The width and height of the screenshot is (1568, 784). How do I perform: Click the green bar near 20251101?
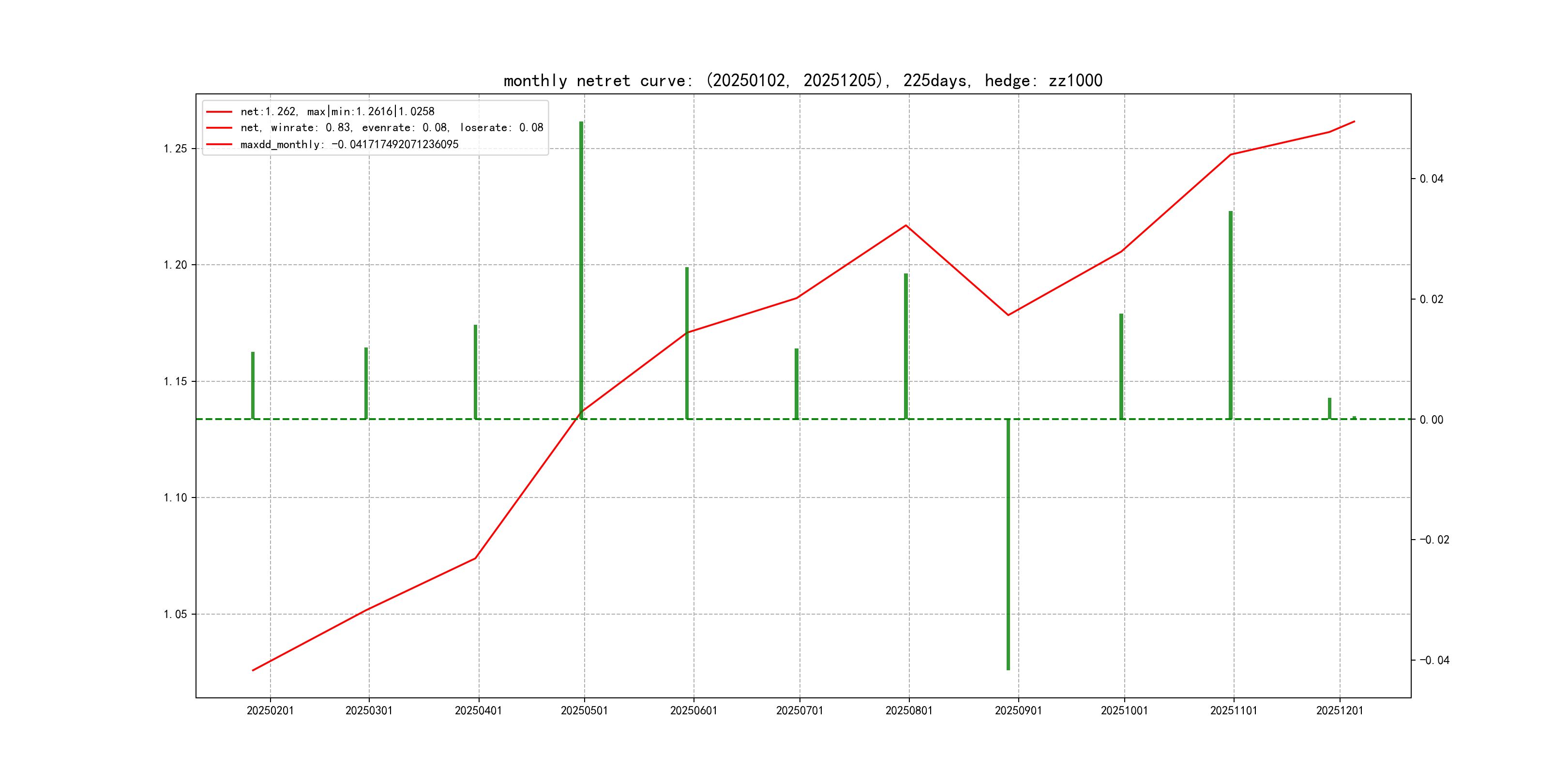click(x=1230, y=315)
